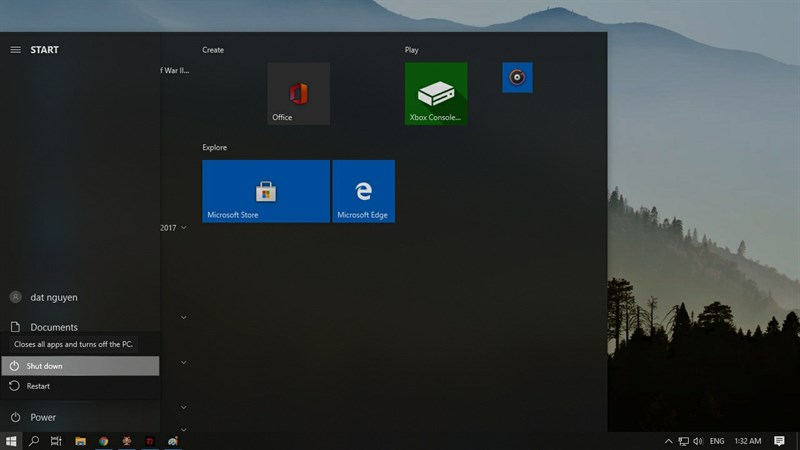
Task: Click the Windows Start button
Action: (11, 441)
